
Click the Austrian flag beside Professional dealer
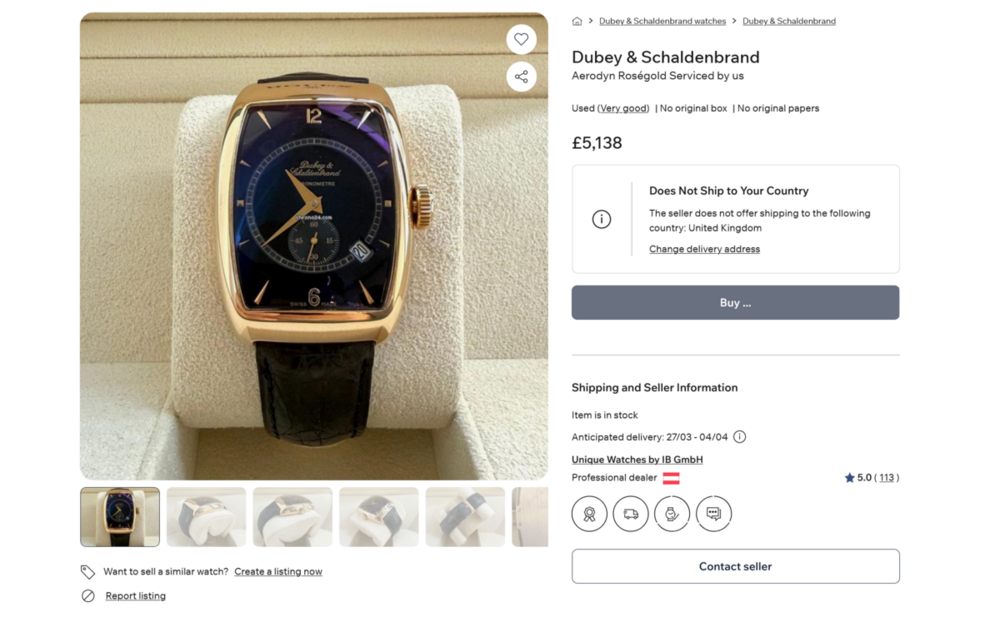click(670, 477)
